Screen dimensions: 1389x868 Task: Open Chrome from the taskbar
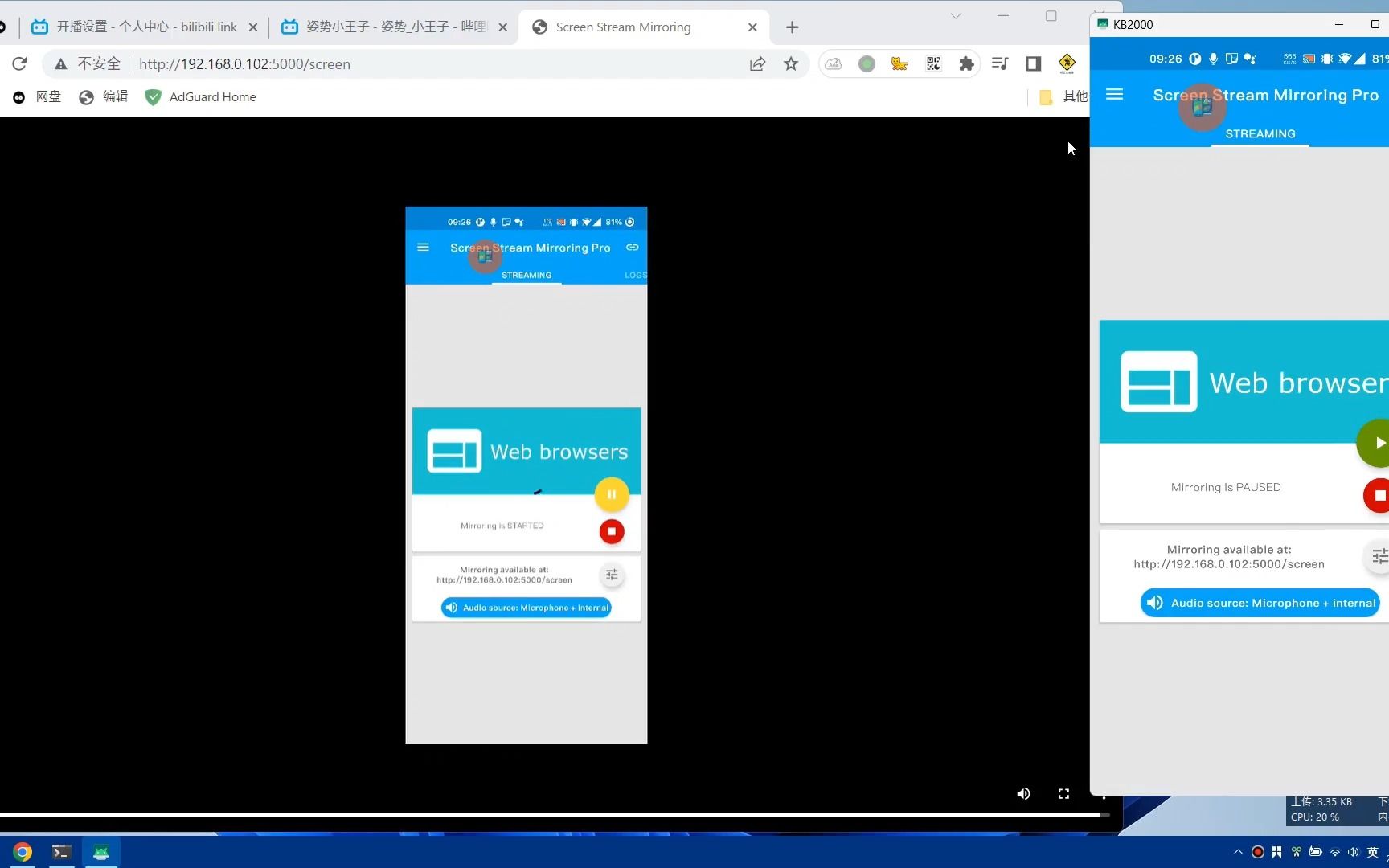tap(23, 852)
